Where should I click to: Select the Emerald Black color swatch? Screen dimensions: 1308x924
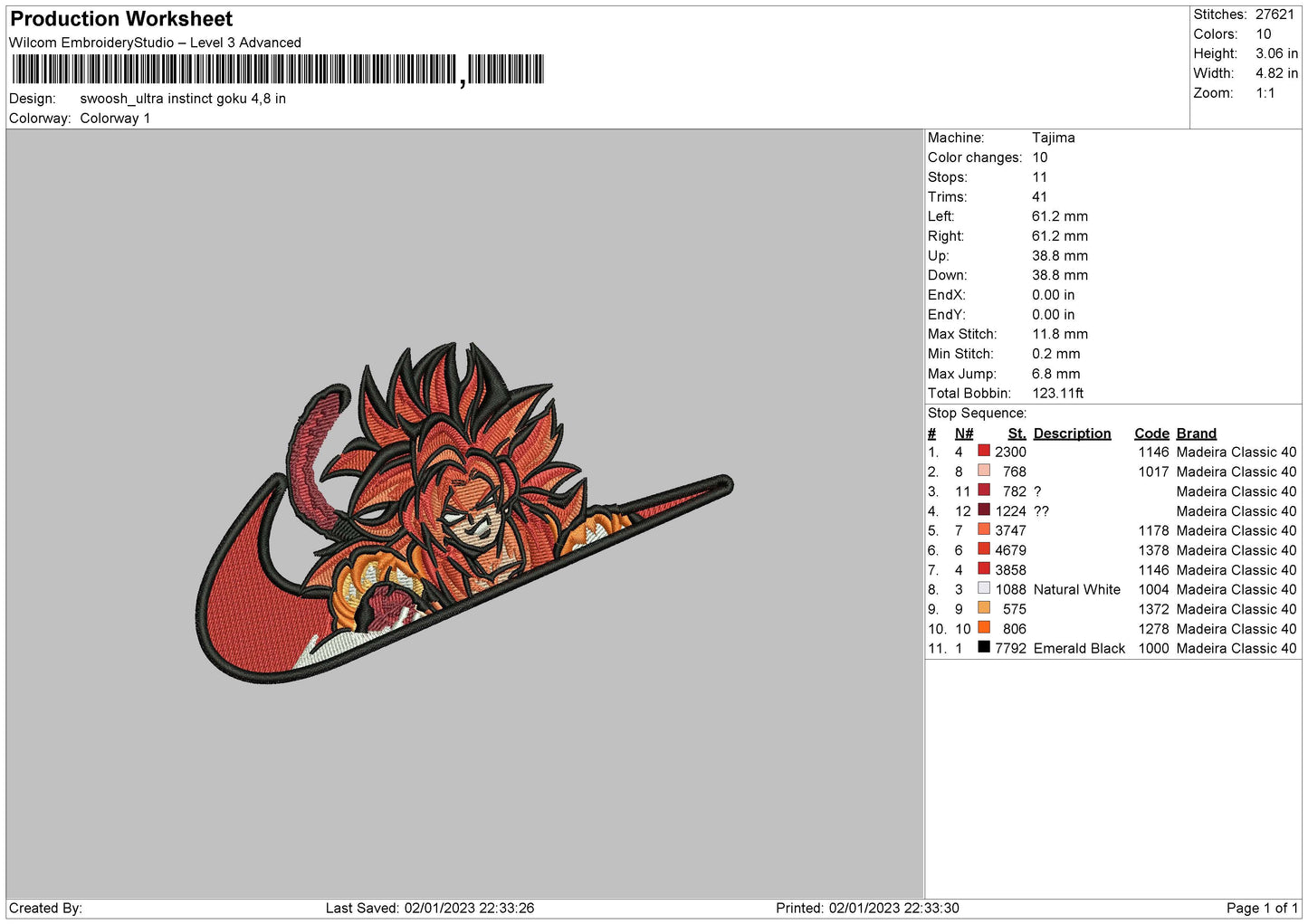(x=983, y=647)
